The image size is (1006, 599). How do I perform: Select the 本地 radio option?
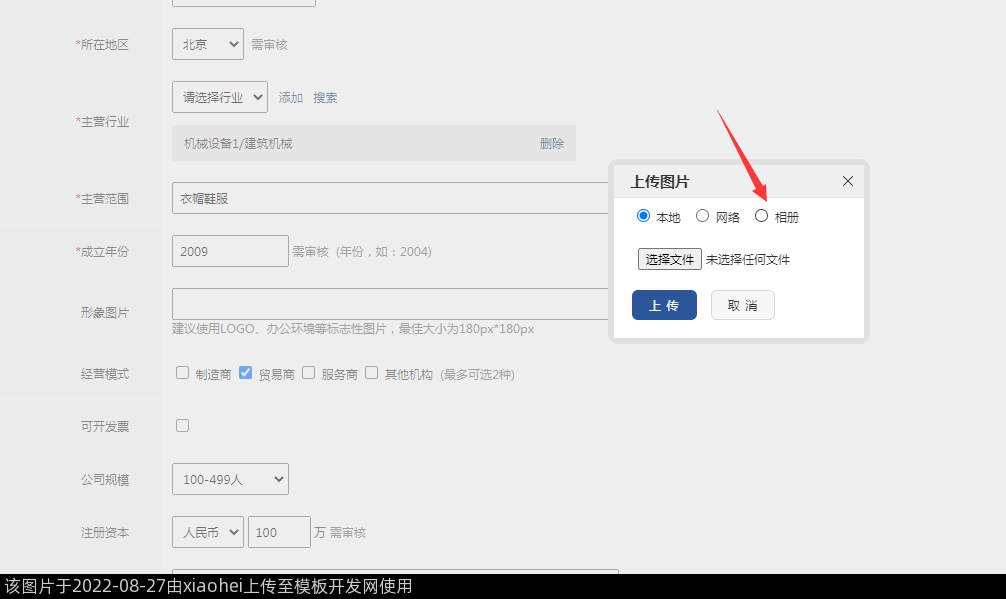[643, 216]
